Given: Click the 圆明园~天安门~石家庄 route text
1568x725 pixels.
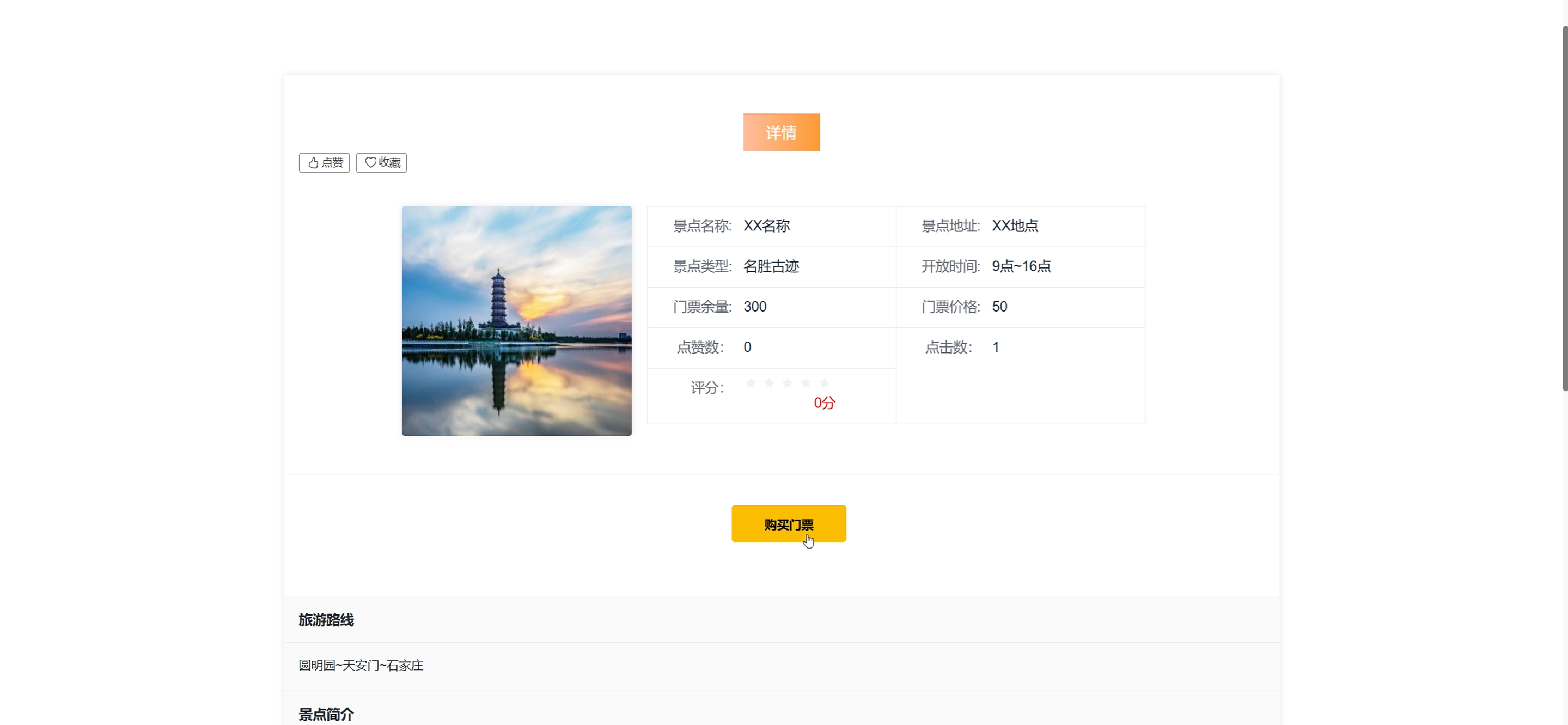Looking at the screenshot, I should (361, 665).
